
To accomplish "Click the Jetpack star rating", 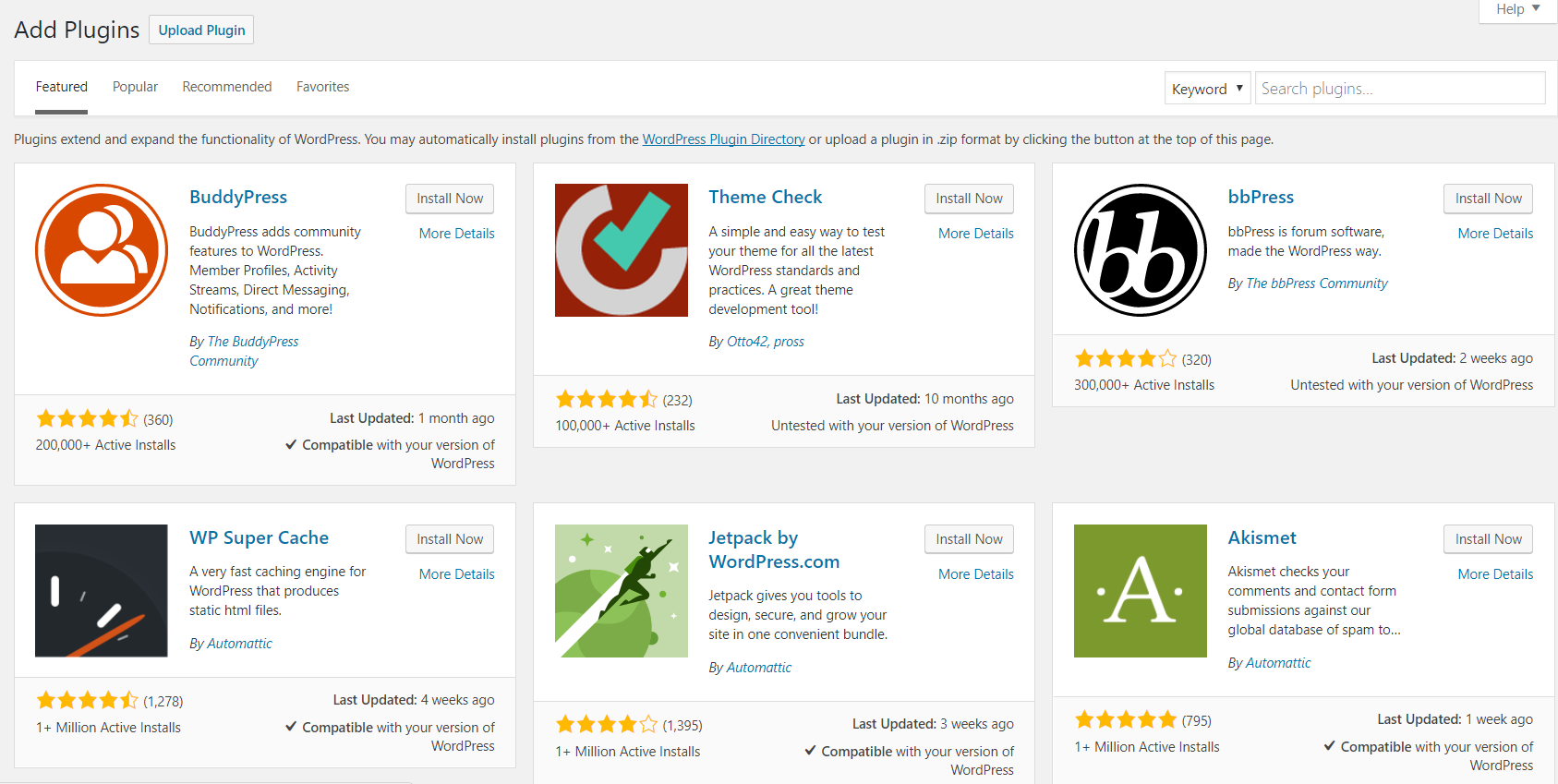I will point(607,725).
